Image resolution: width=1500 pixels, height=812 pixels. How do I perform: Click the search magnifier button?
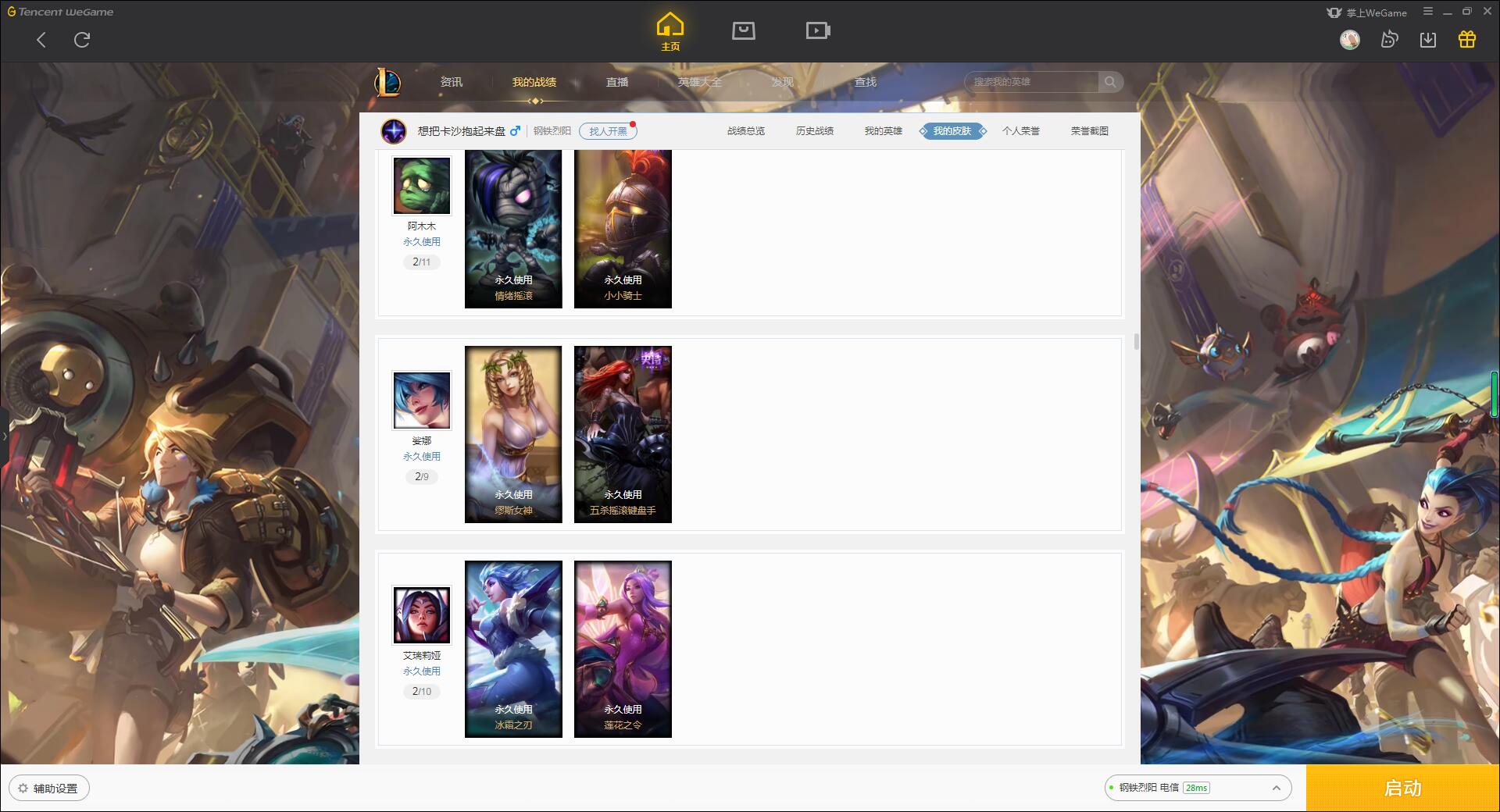click(x=1110, y=82)
